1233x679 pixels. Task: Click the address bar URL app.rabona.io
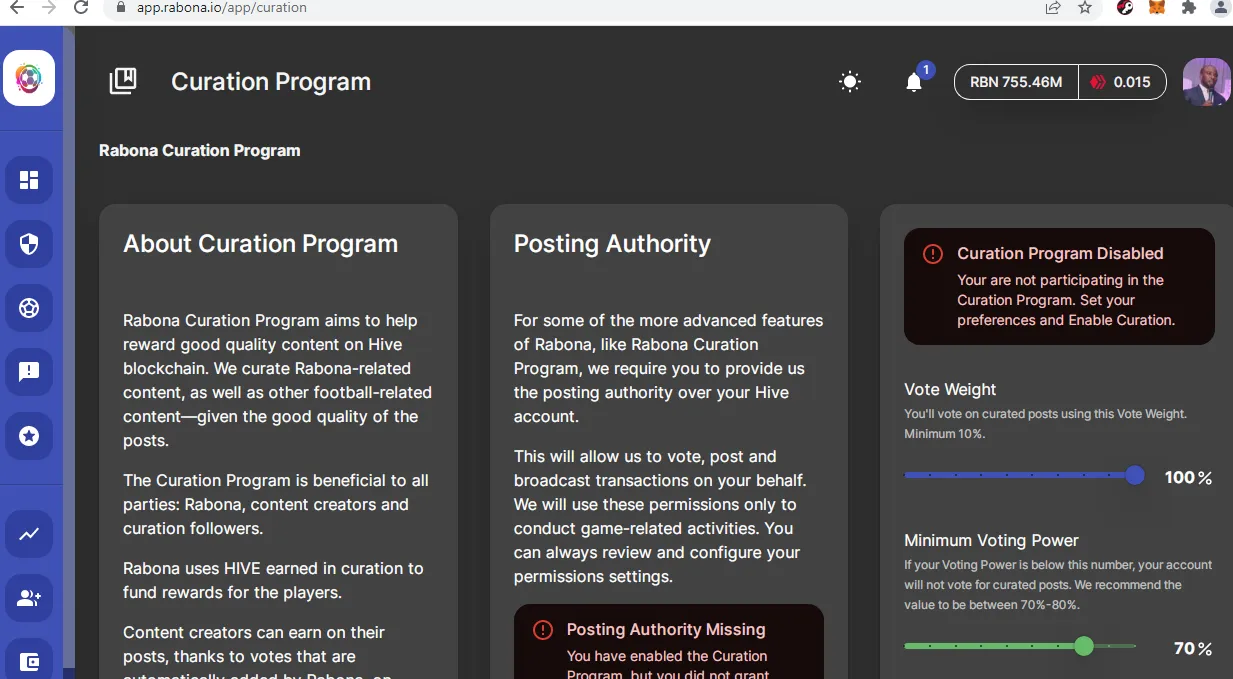tap(222, 7)
